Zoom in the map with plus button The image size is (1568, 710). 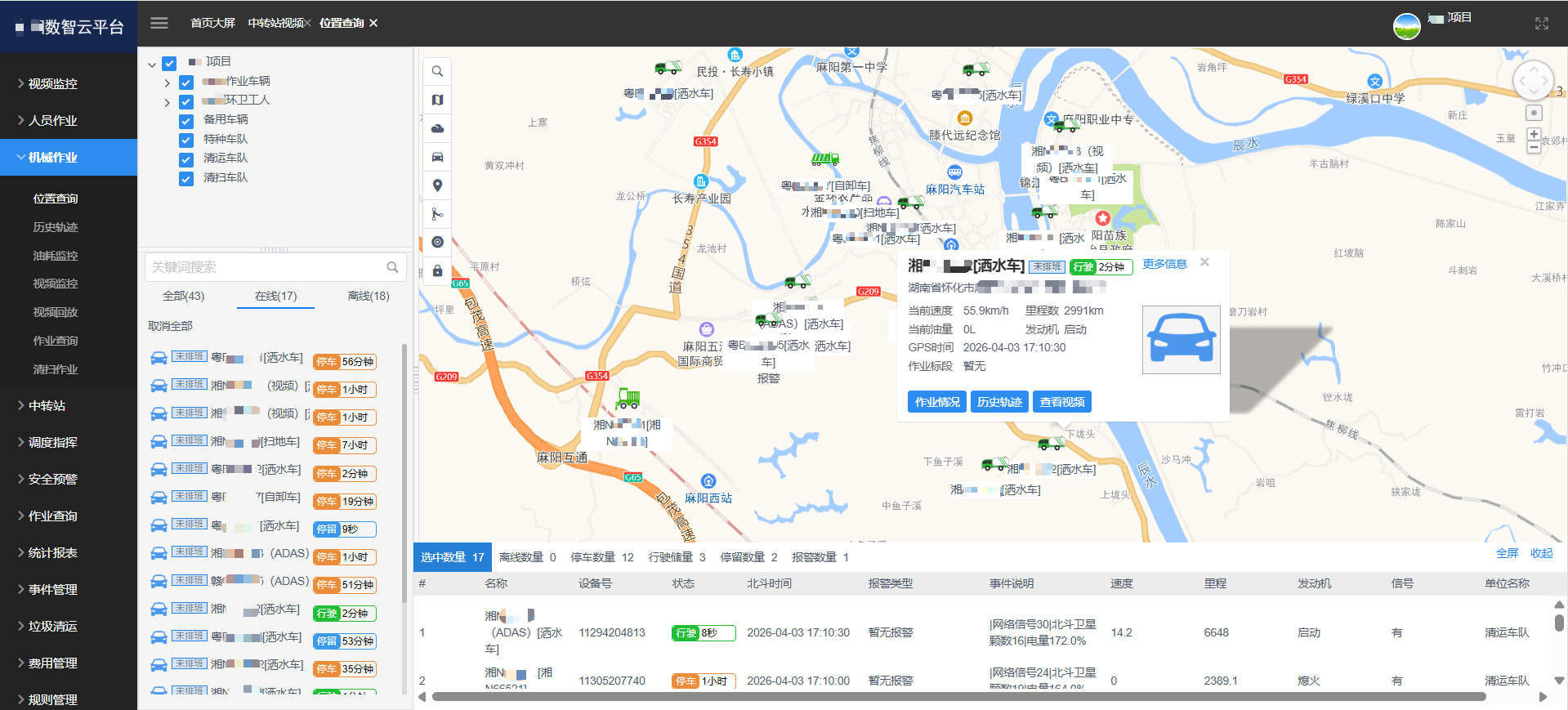point(1534,134)
